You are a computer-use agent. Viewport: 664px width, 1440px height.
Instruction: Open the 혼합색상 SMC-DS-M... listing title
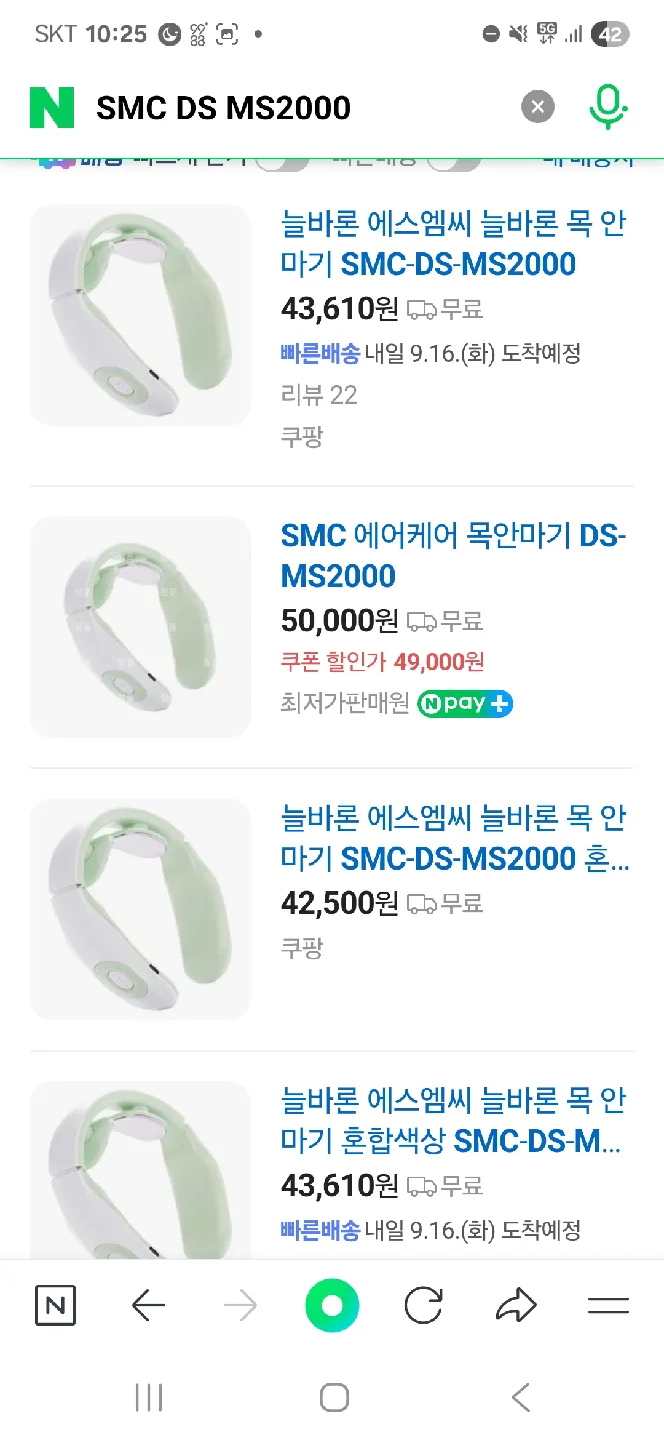click(452, 1121)
